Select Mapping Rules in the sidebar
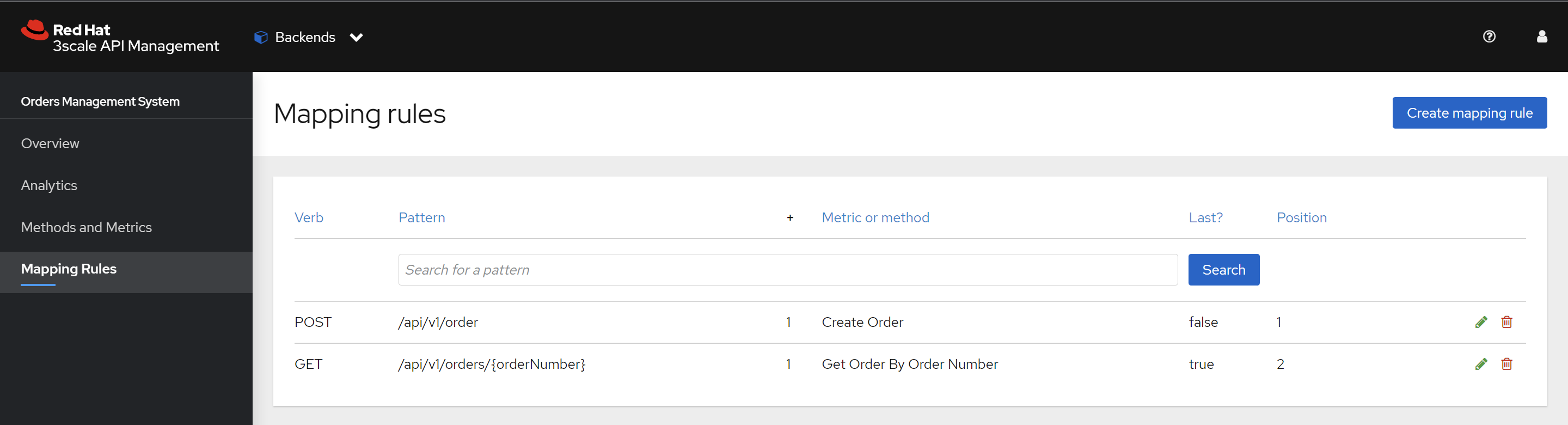 [x=69, y=269]
